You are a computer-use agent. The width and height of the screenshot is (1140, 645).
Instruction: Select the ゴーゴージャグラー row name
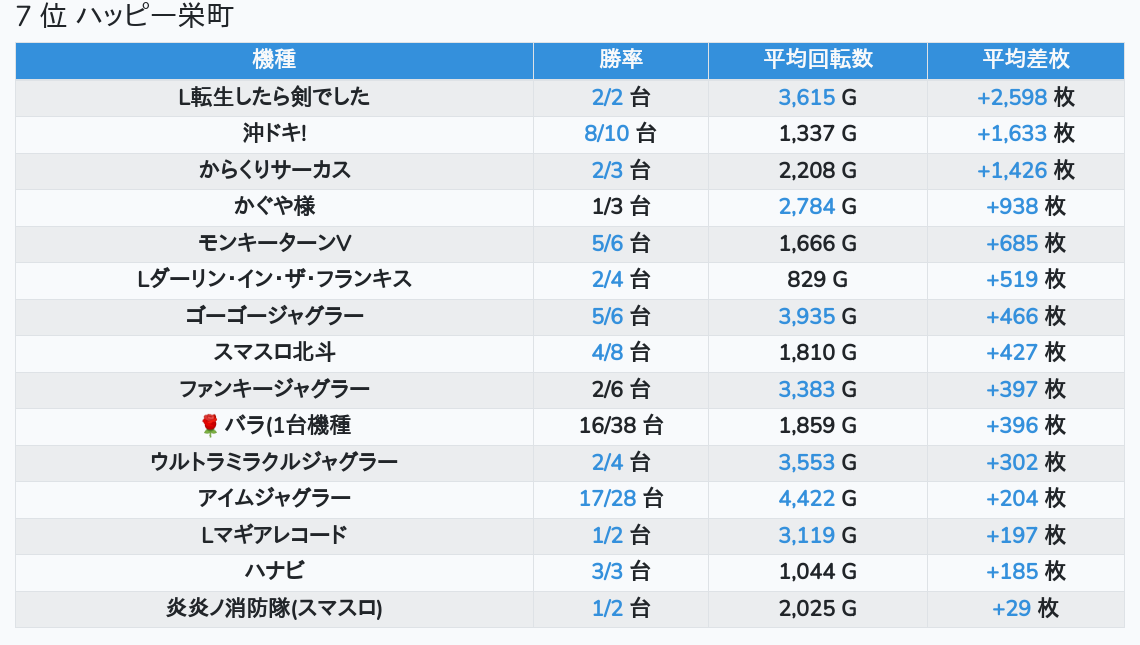point(274,316)
